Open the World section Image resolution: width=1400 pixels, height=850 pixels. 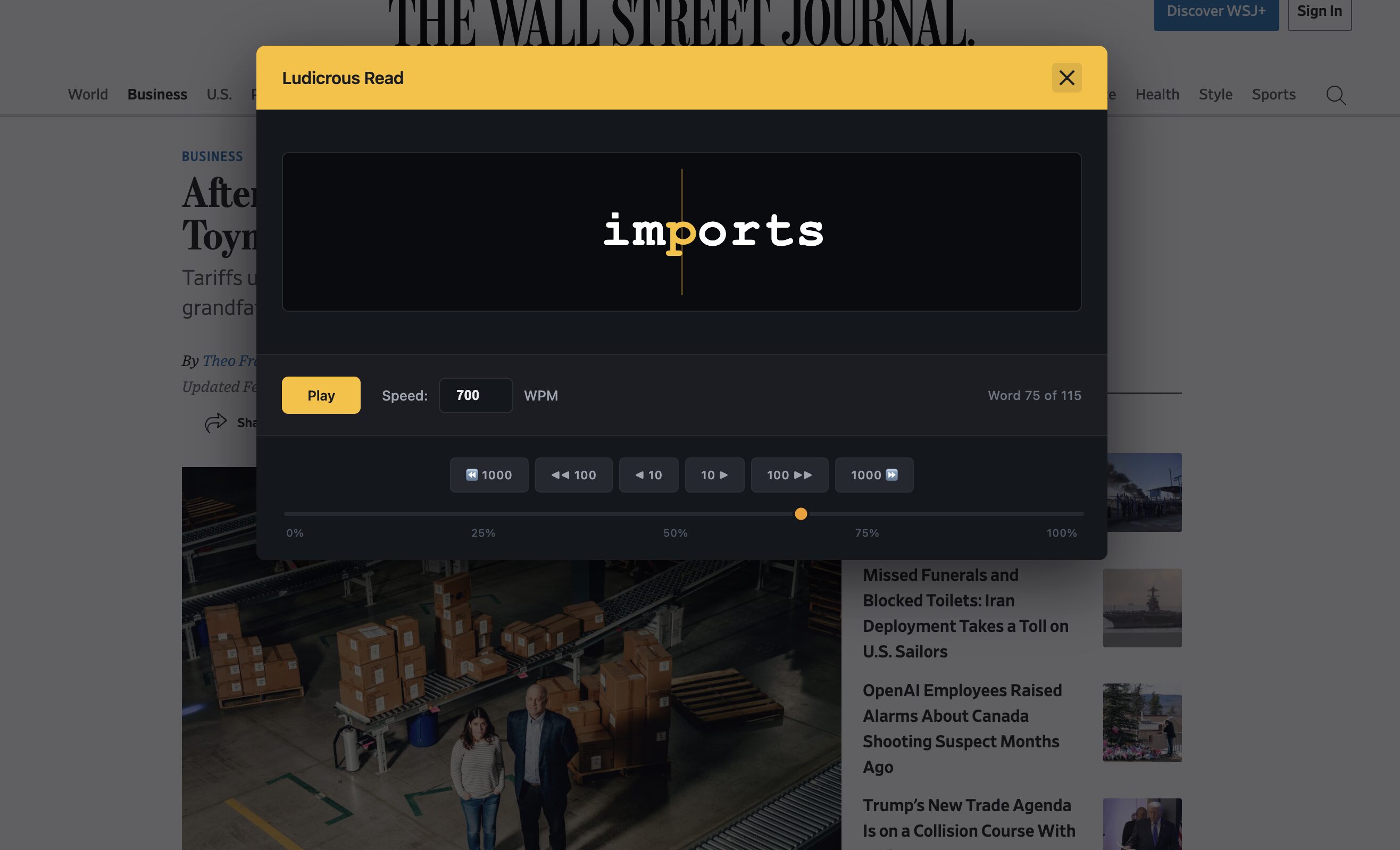pyautogui.click(x=87, y=94)
